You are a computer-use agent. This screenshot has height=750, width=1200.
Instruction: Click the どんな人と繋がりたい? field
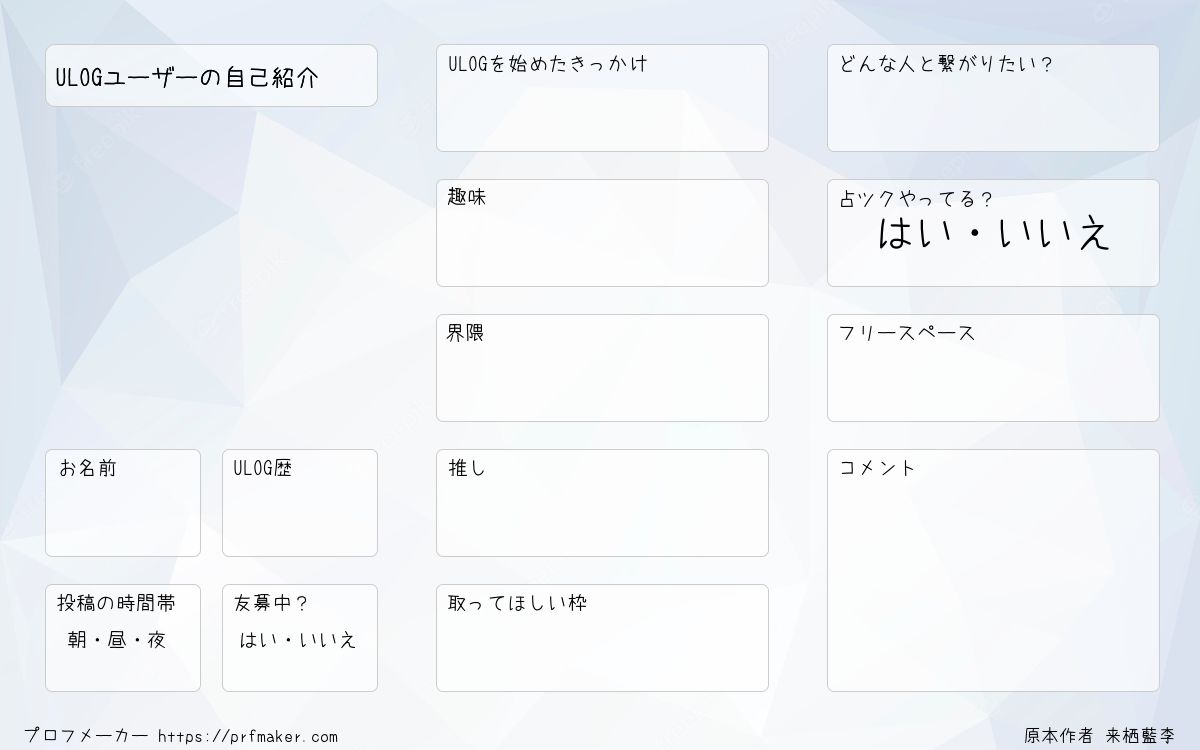coord(993,98)
